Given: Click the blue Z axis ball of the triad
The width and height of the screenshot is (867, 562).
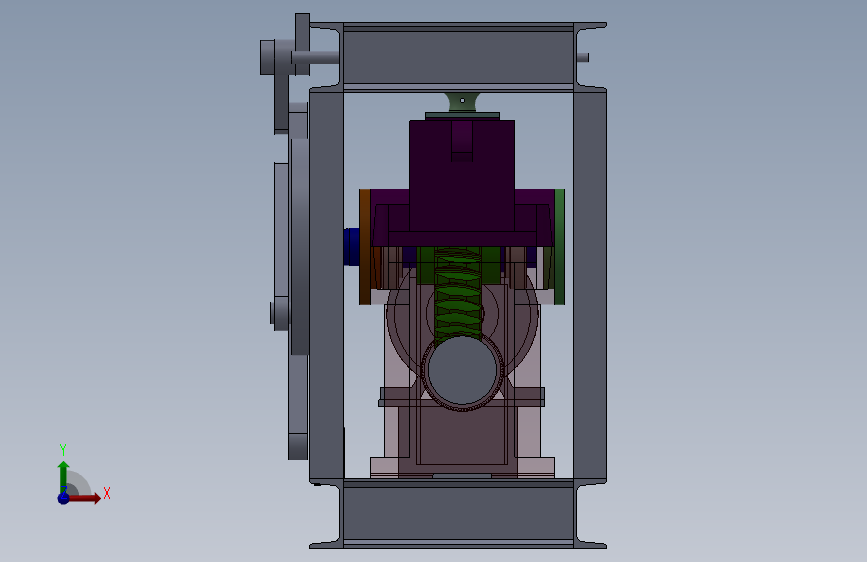Looking at the screenshot, I should [64, 498].
